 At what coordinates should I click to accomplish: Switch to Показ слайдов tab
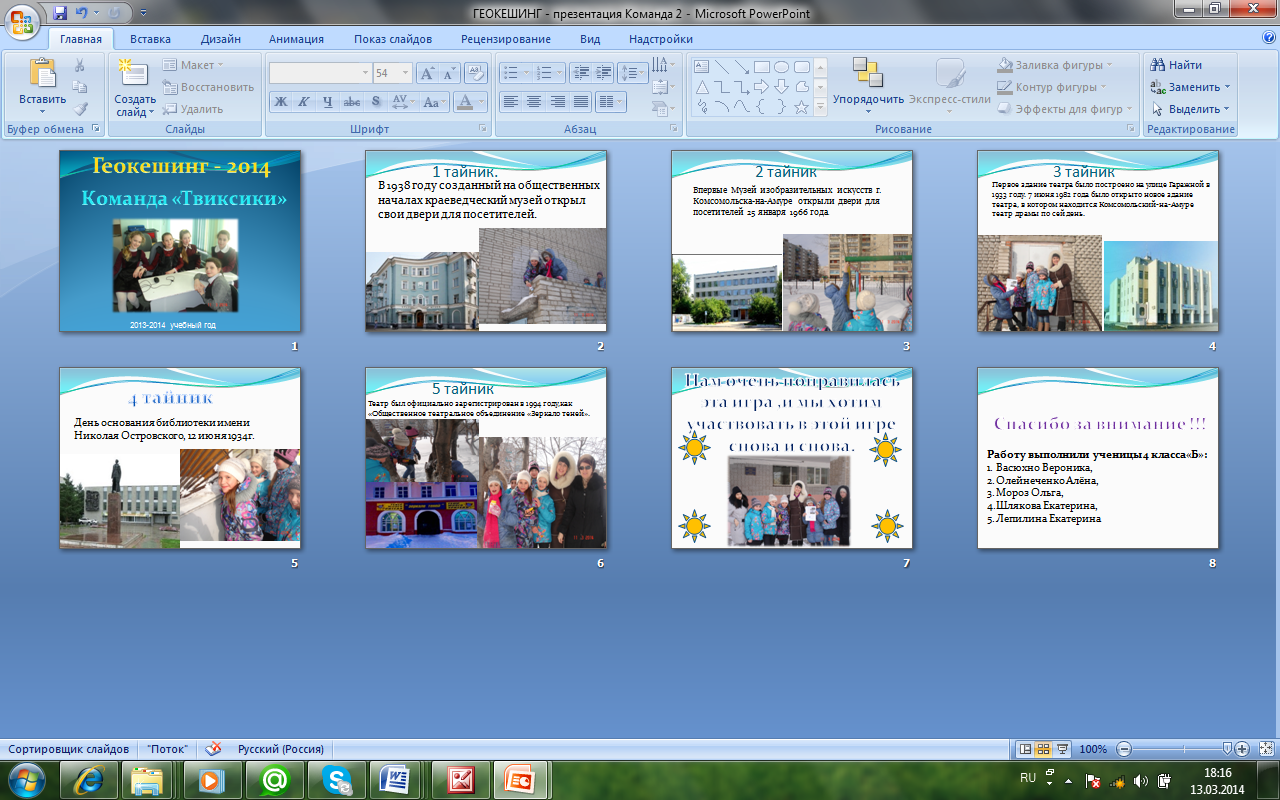click(x=393, y=39)
